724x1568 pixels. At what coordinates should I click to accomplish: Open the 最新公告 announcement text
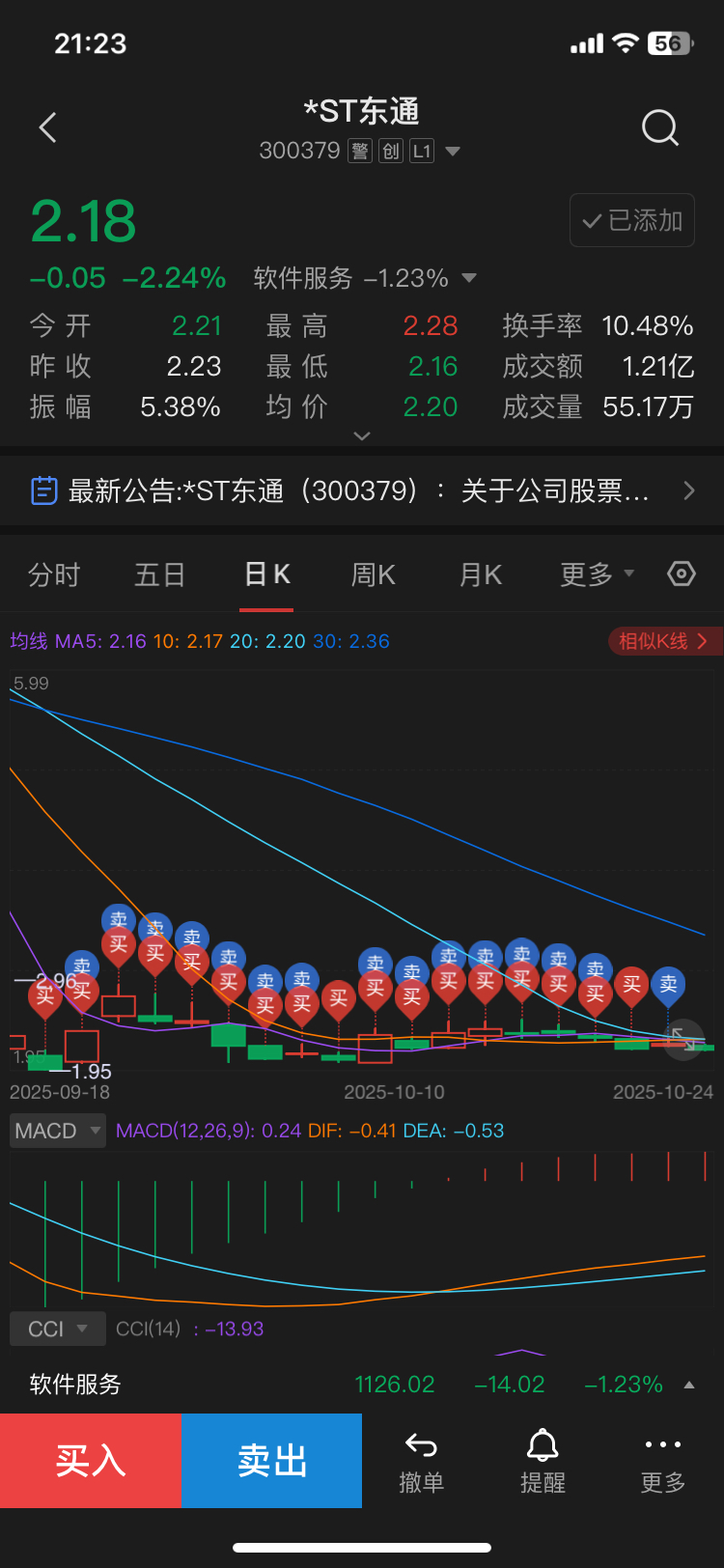pyautogui.click(x=359, y=490)
